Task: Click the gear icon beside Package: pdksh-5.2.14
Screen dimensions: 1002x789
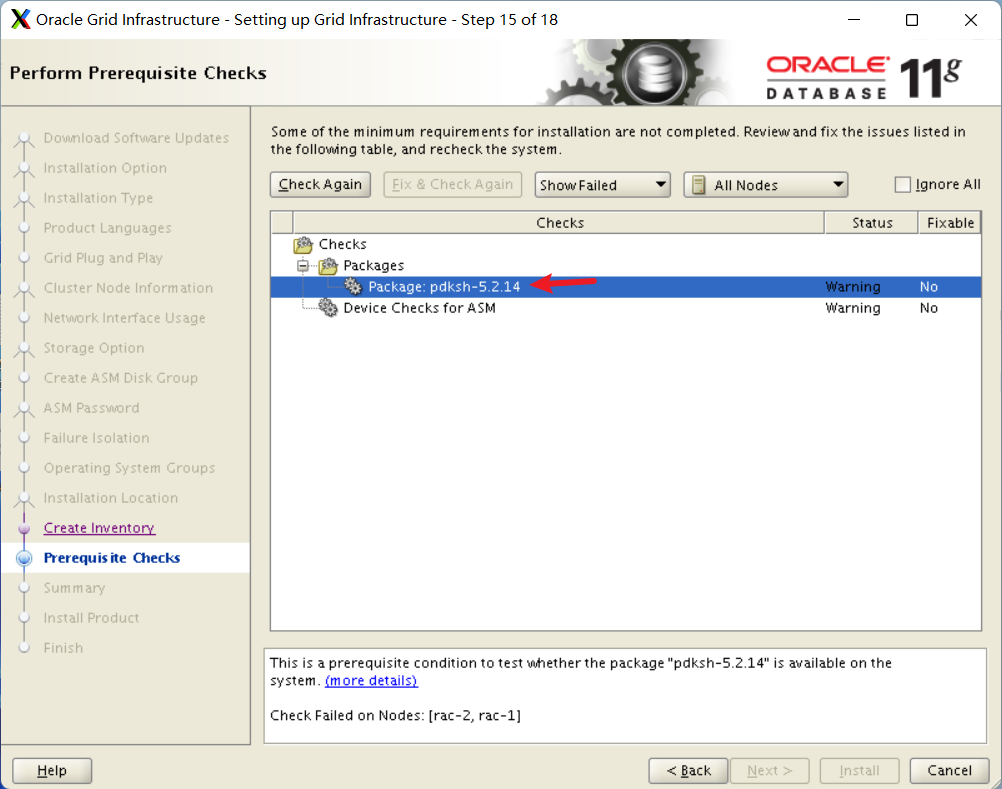Action: coord(353,286)
